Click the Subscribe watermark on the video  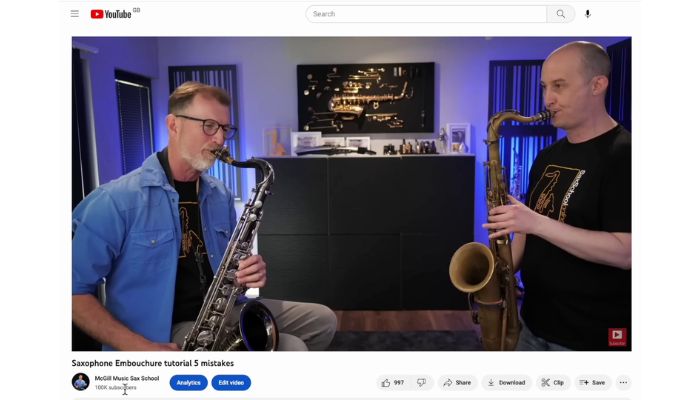coord(617,337)
